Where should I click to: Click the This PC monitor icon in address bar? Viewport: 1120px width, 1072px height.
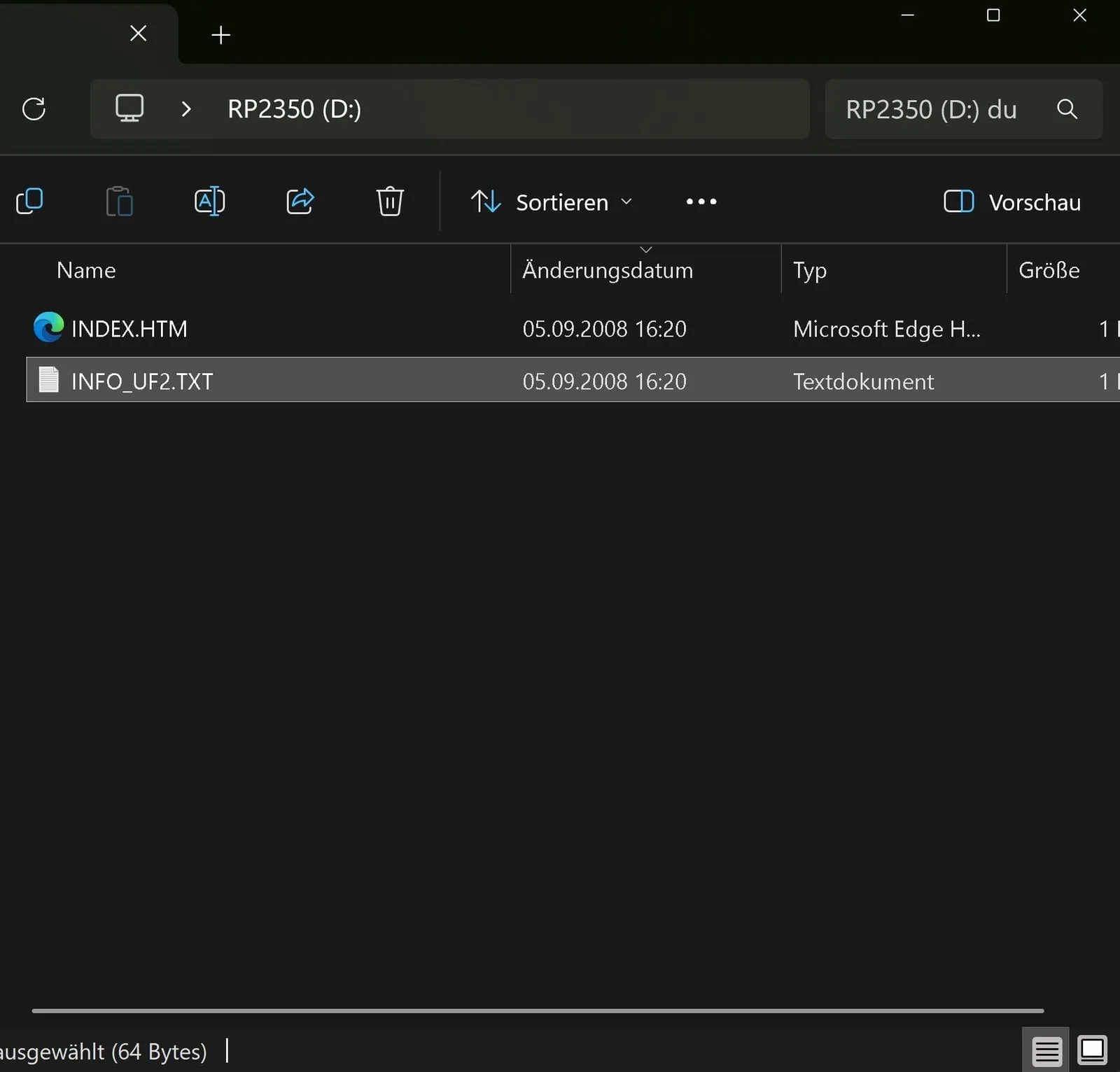[129, 108]
